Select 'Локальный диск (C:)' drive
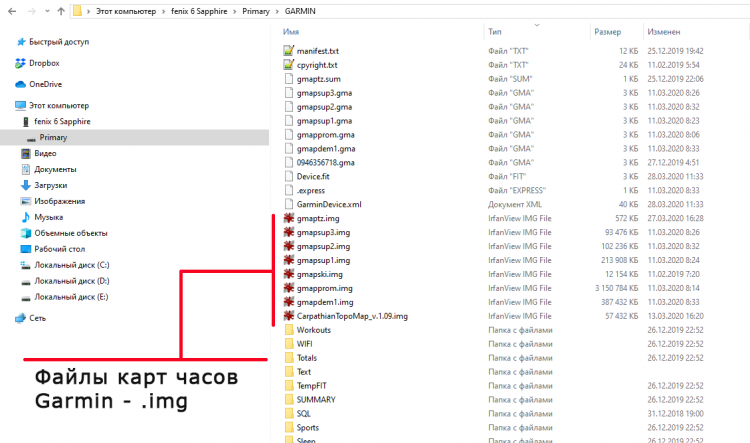This screenshot has height=443, width=750. [71, 265]
